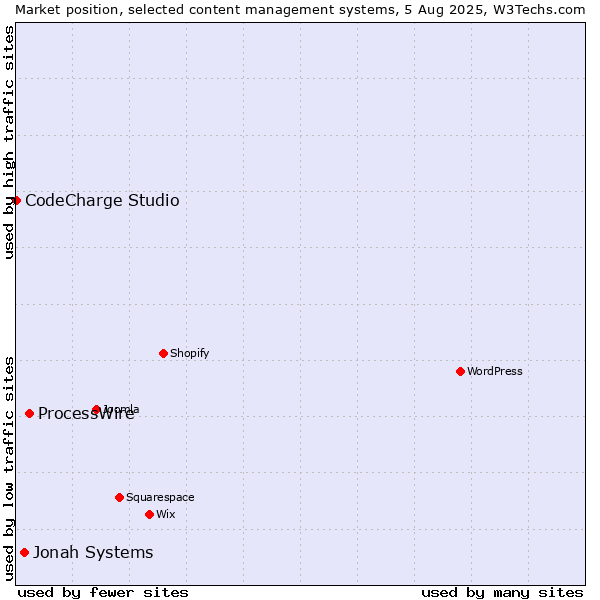
Task: Click the 'CodeCharge Studio' label
Action: tap(102, 201)
